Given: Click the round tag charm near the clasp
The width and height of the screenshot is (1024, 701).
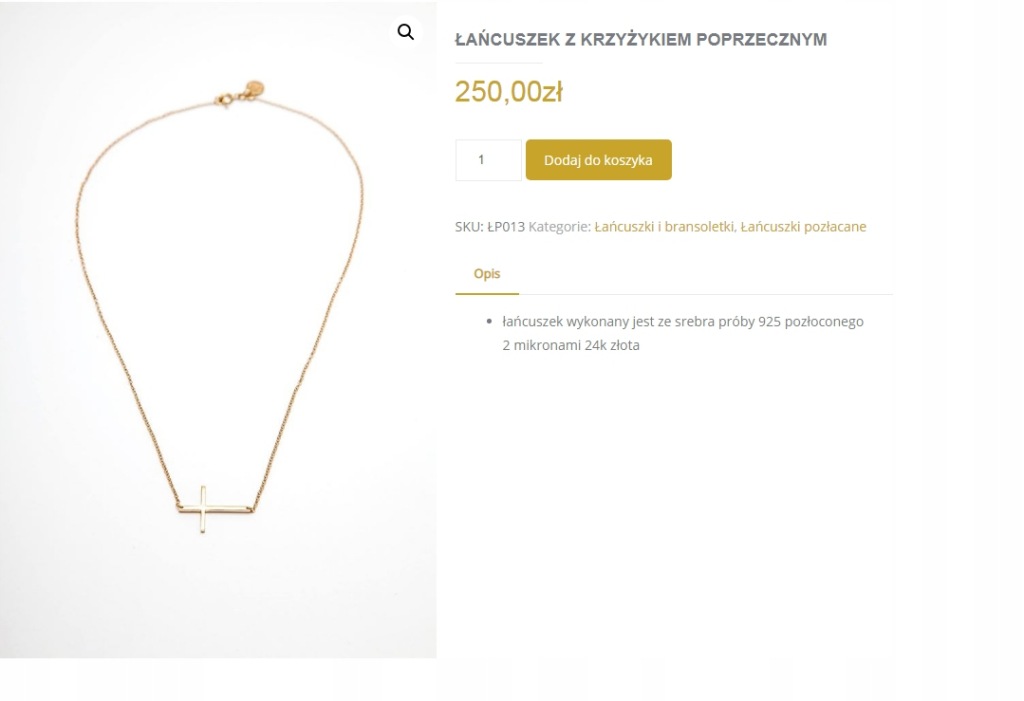Looking at the screenshot, I should point(254,89).
